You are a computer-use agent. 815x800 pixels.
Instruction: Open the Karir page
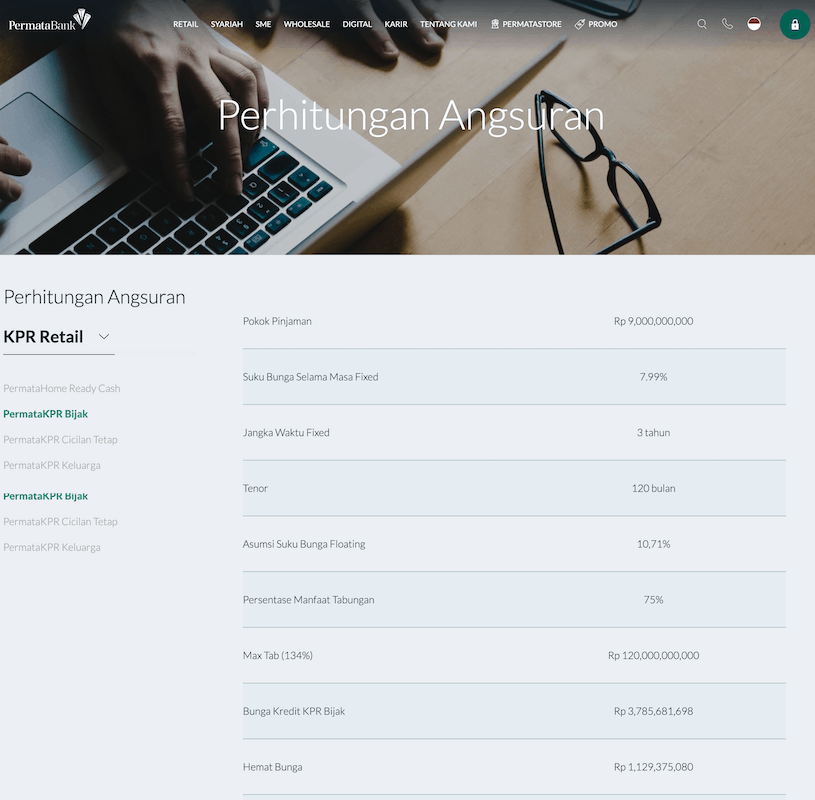pos(396,24)
